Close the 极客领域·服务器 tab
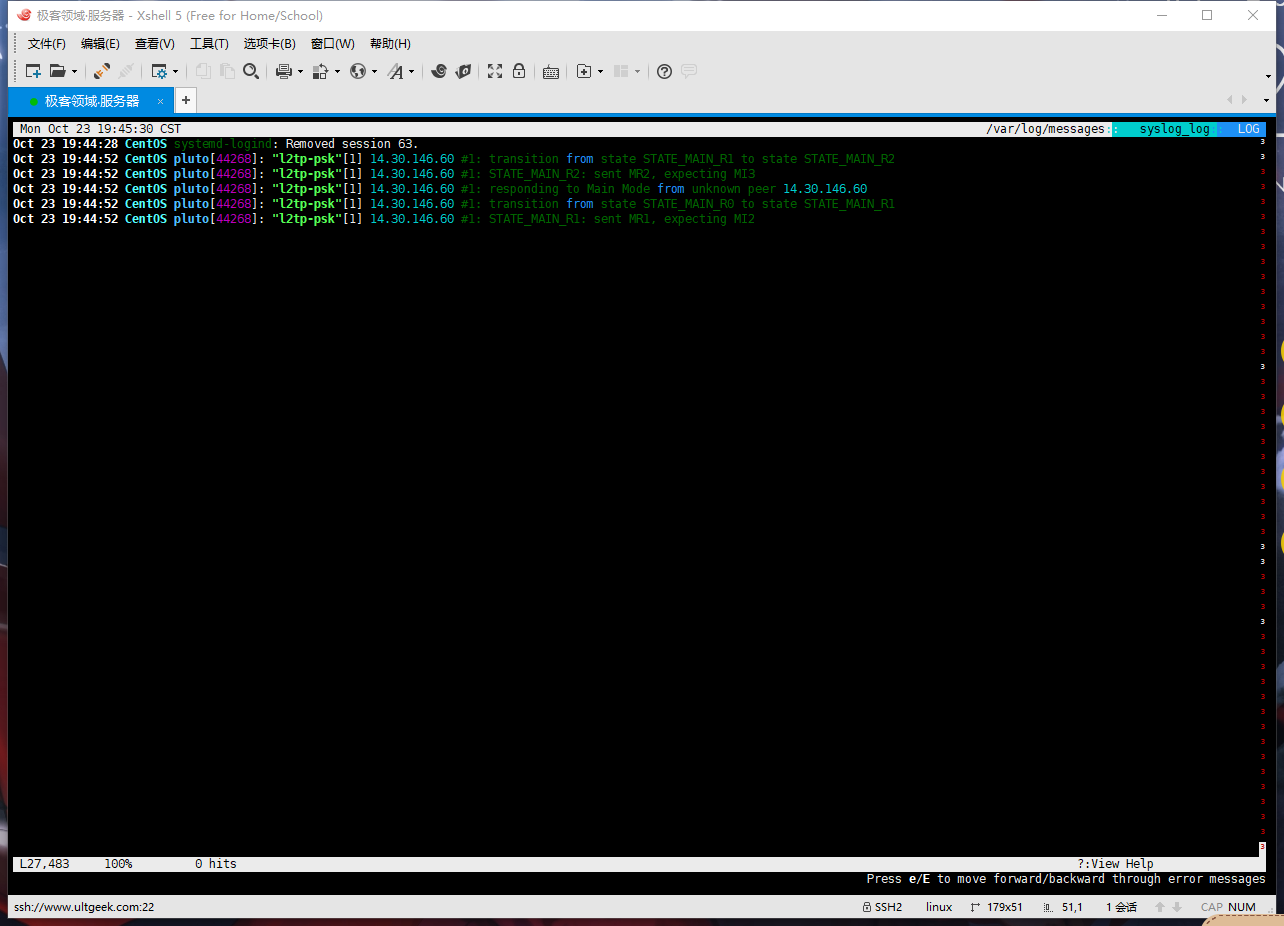The image size is (1284, 926). (160, 101)
